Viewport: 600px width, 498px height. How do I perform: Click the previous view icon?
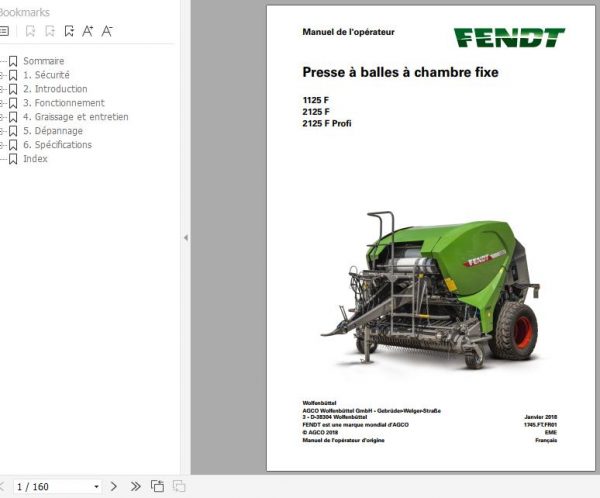tap(157, 487)
